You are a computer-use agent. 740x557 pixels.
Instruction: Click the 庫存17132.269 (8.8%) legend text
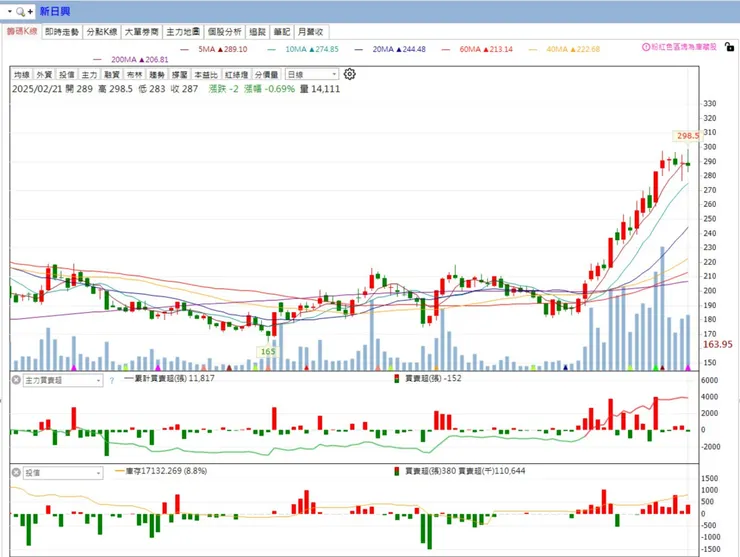[x=166, y=471]
